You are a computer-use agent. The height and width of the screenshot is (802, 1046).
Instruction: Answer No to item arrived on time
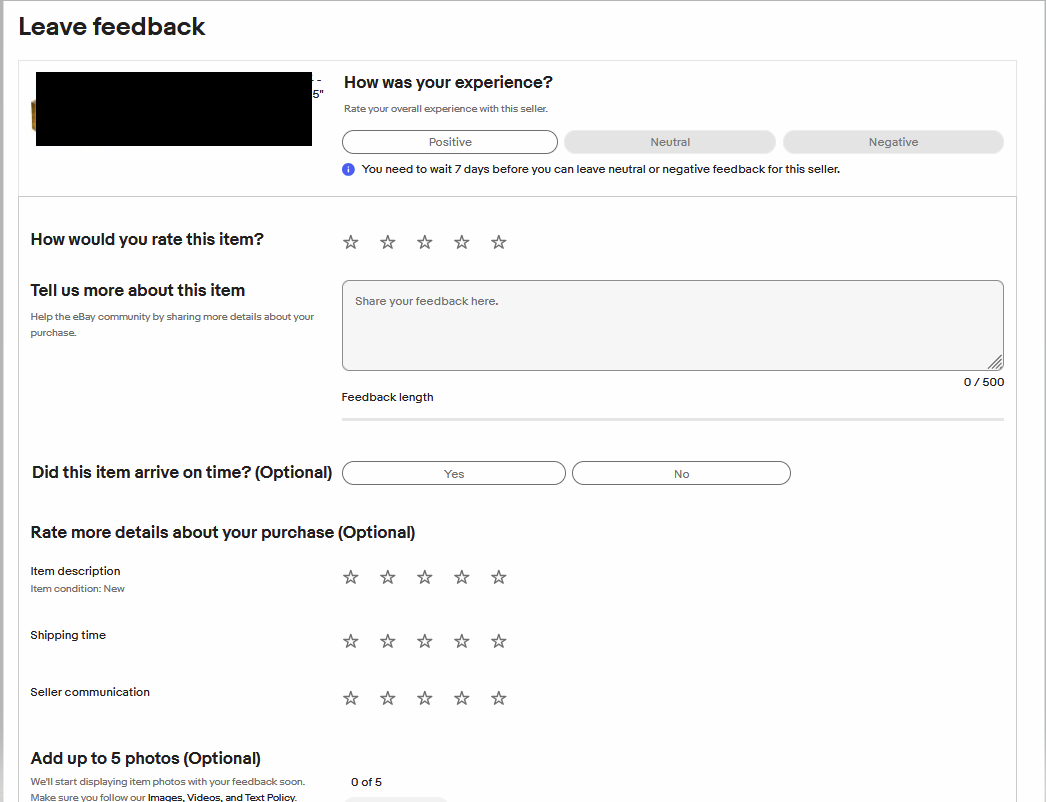click(681, 473)
